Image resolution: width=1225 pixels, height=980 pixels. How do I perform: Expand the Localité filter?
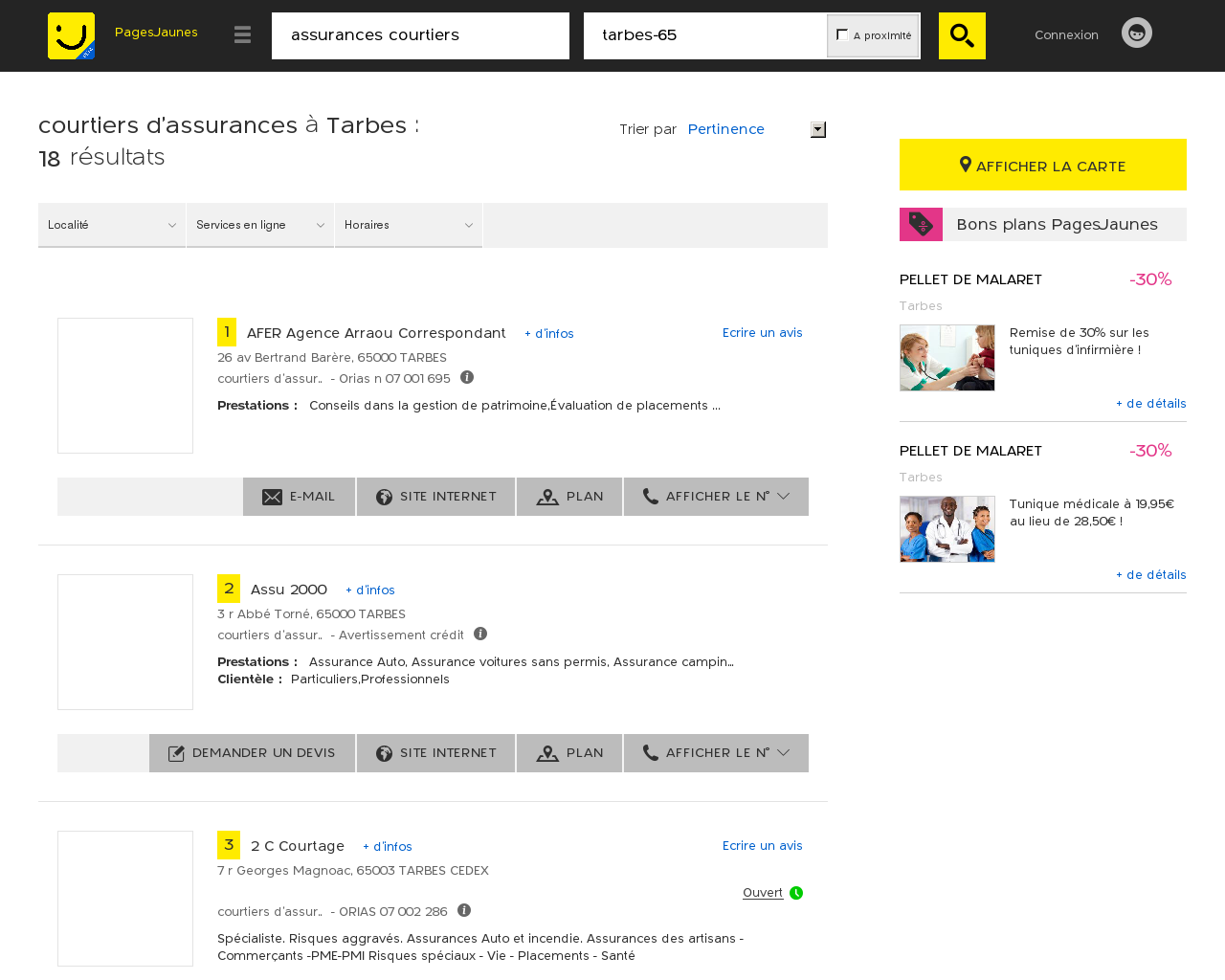[112, 225]
